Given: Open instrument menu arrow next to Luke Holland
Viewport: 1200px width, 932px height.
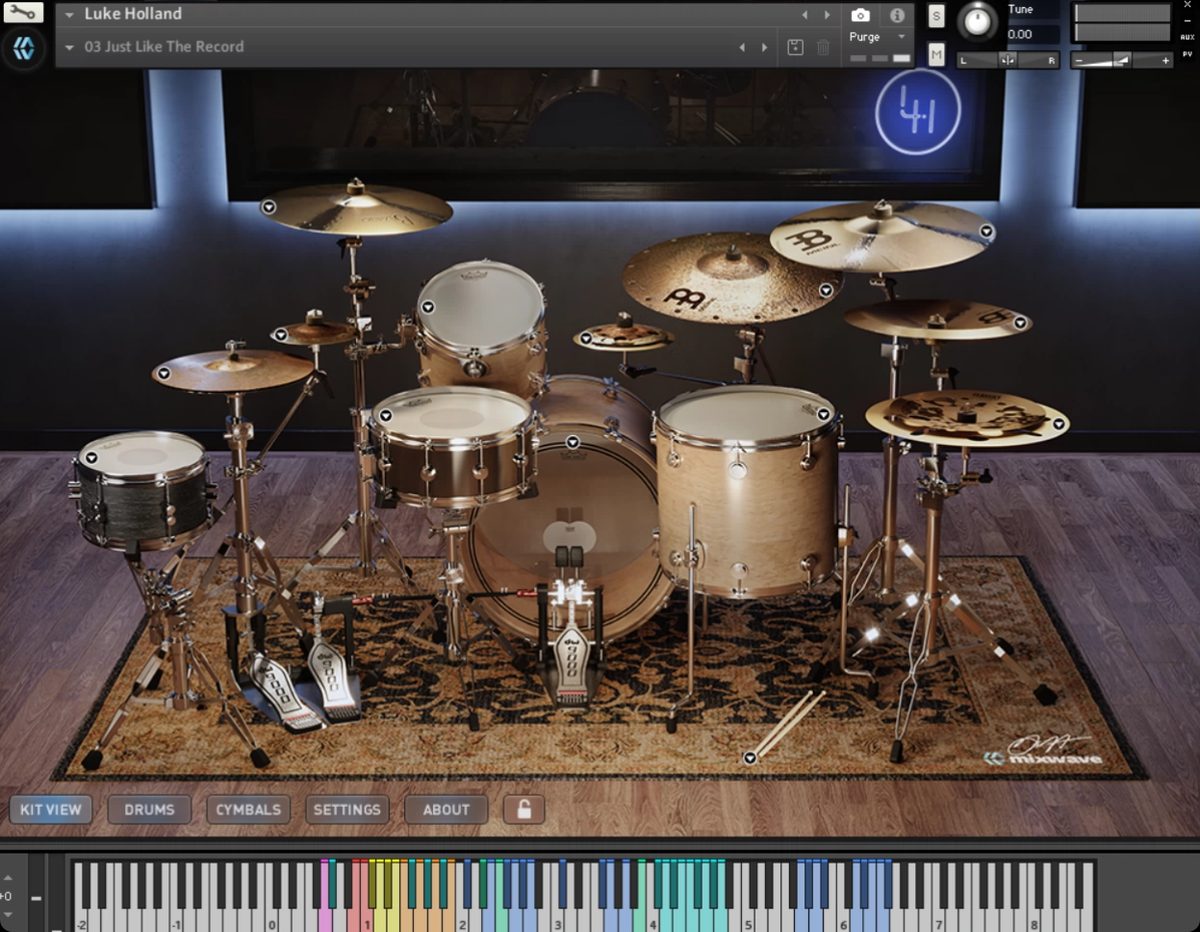Looking at the screenshot, I should 69,15.
